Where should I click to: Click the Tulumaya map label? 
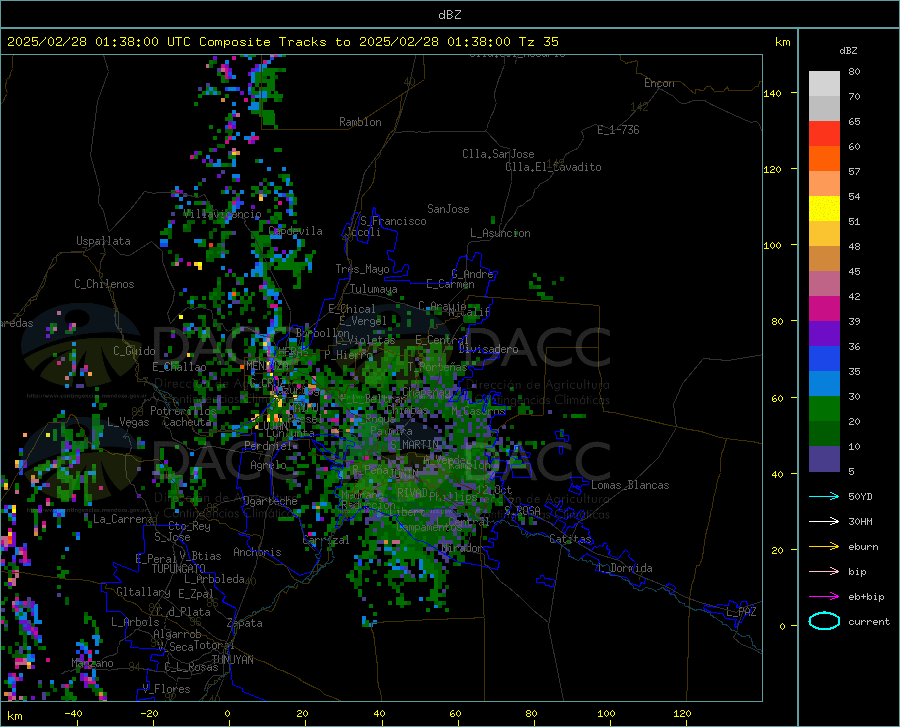(x=373, y=289)
